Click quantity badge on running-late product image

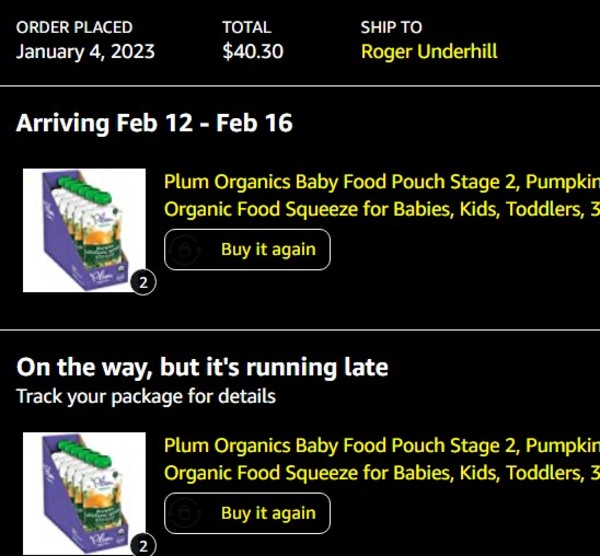click(143, 546)
